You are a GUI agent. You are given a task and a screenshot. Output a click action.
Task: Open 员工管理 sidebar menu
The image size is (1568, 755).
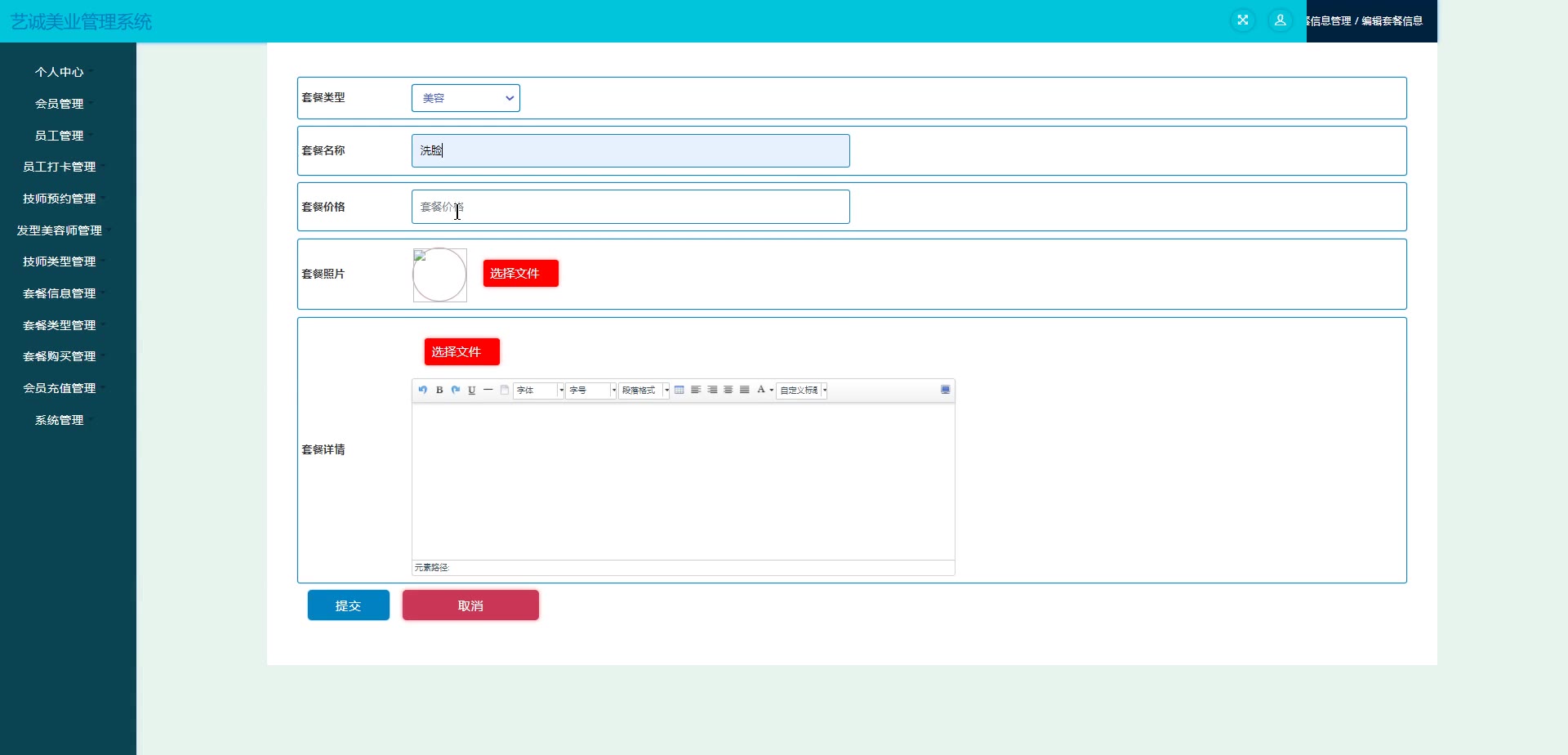(60, 136)
